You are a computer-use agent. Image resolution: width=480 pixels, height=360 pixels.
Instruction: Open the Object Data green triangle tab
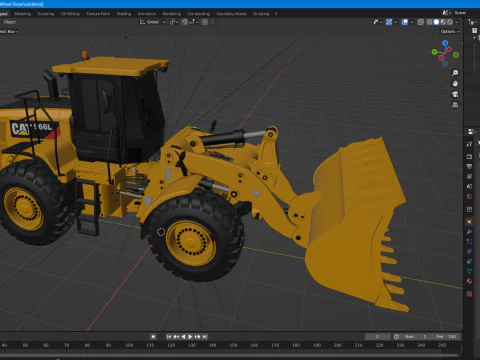click(x=469, y=271)
